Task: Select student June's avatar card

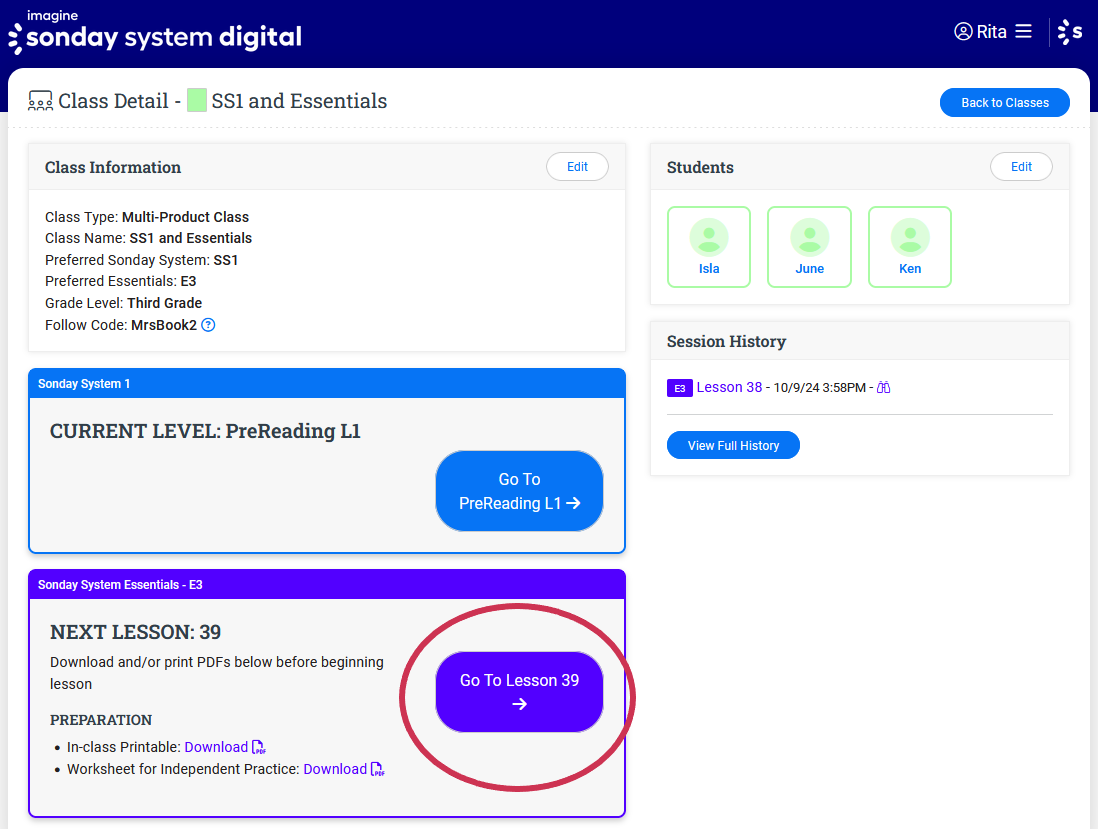Action: pyautogui.click(x=809, y=247)
